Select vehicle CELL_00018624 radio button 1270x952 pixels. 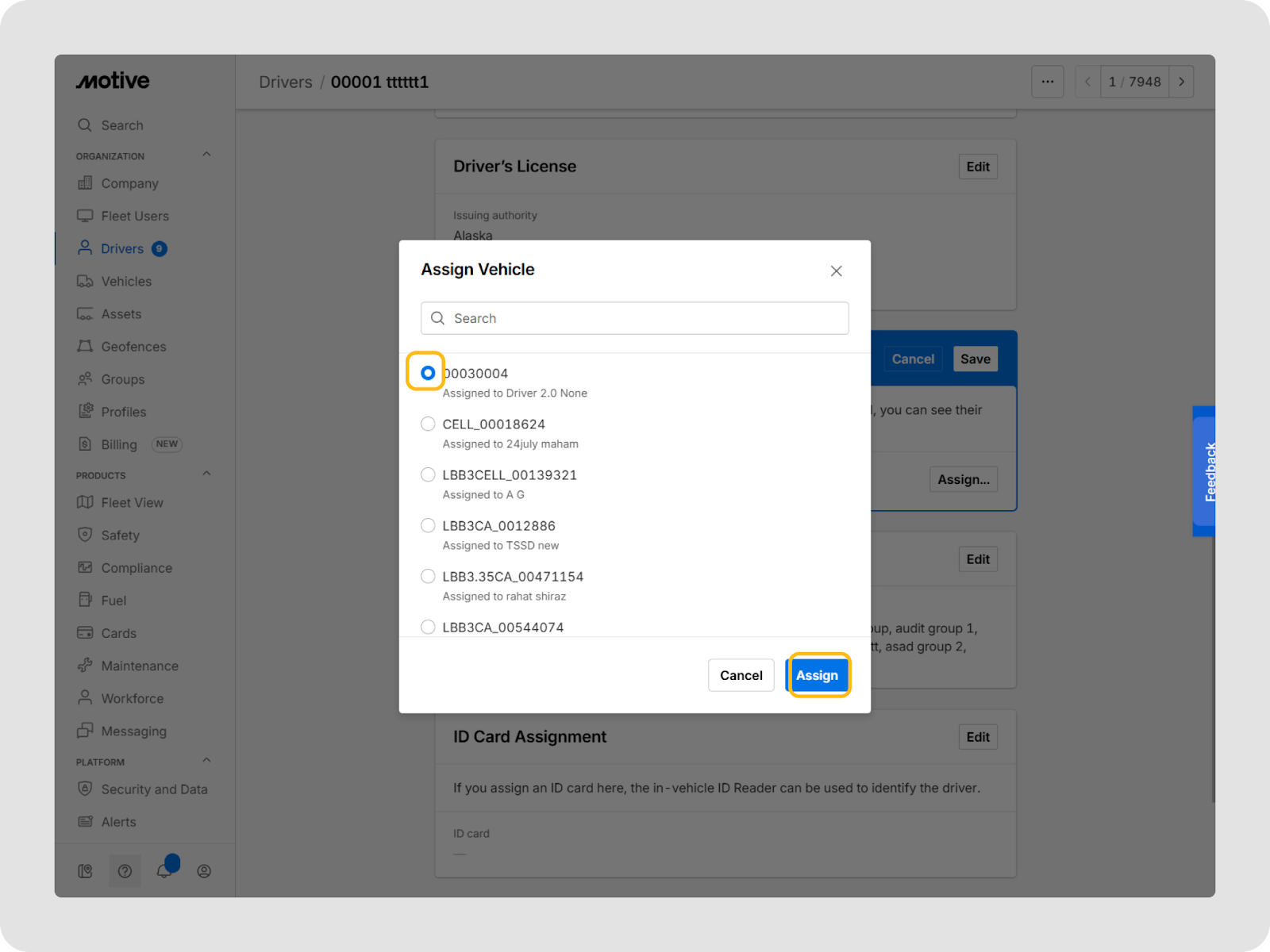(x=428, y=424)
